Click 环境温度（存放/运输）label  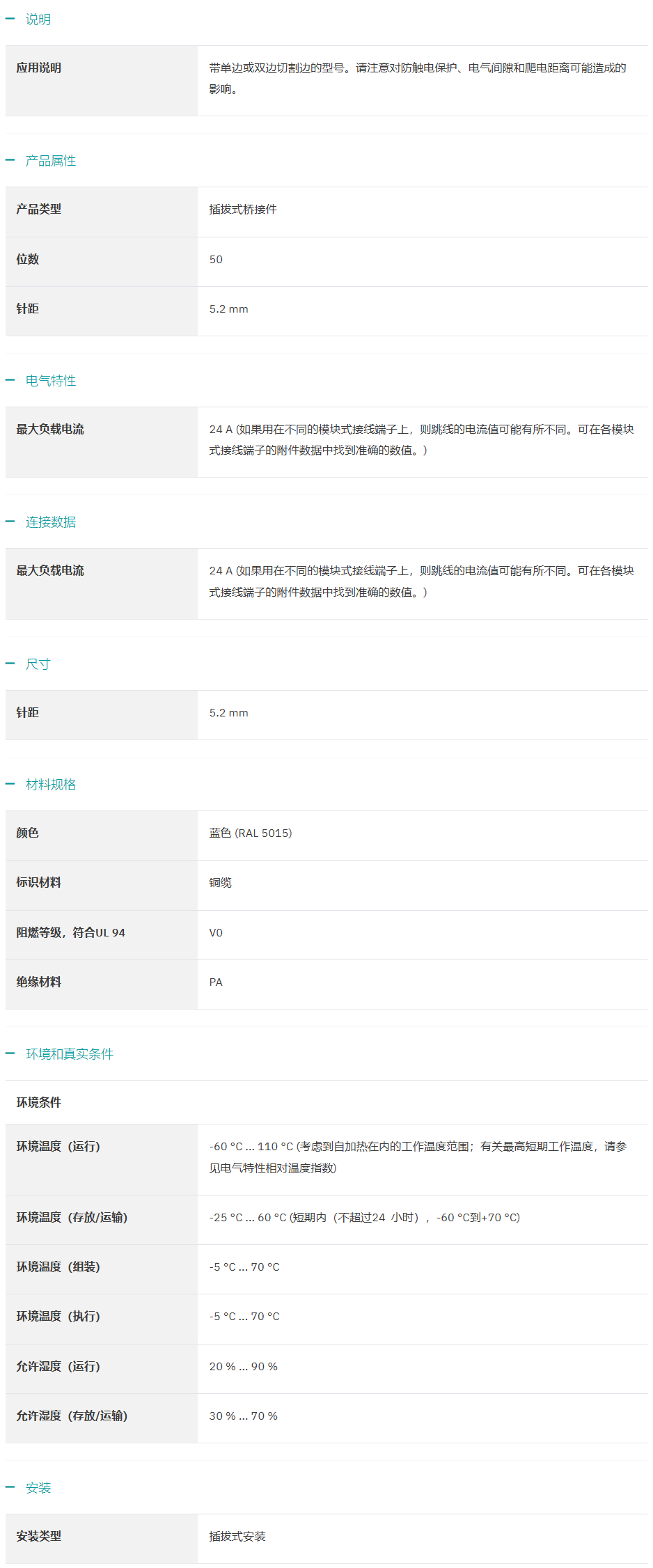pyautogui.click(x=72, y=1218)
